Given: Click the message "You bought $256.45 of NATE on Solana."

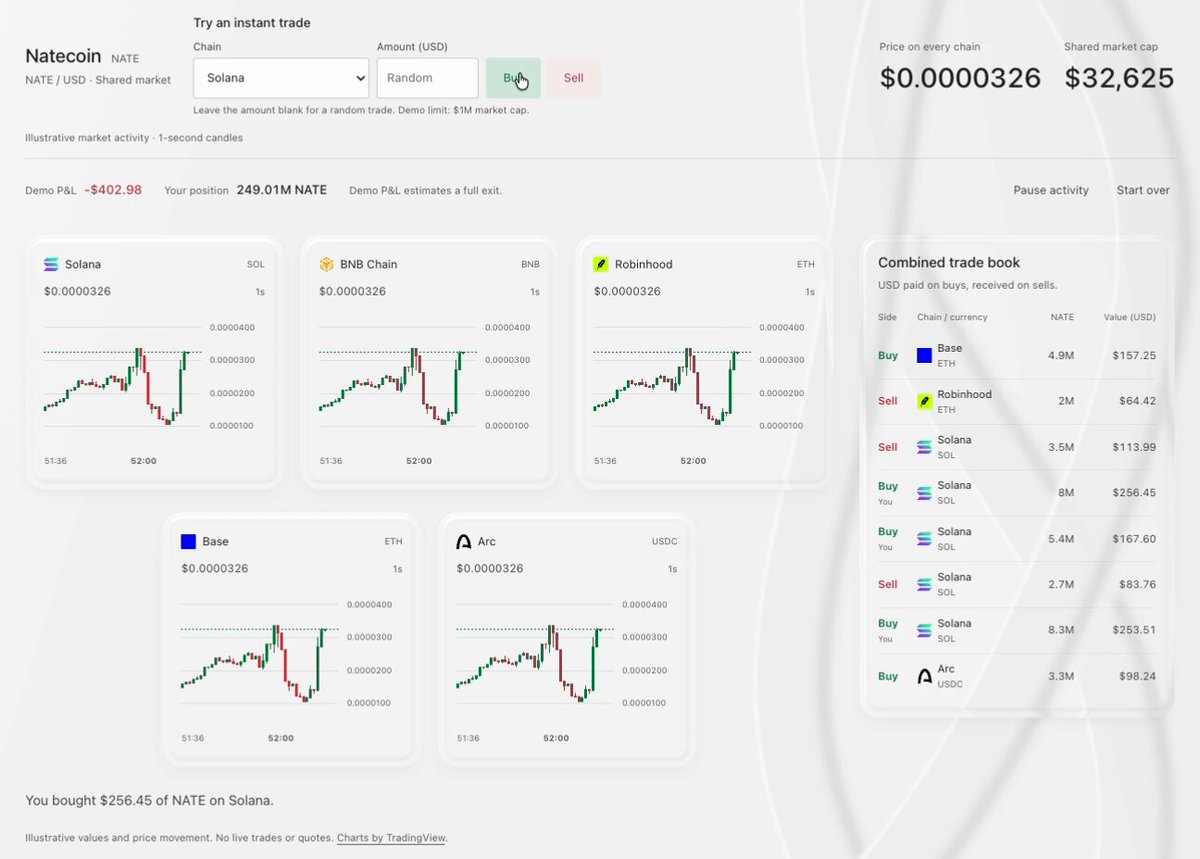Looking at the screenshot, I should point(149,800).
